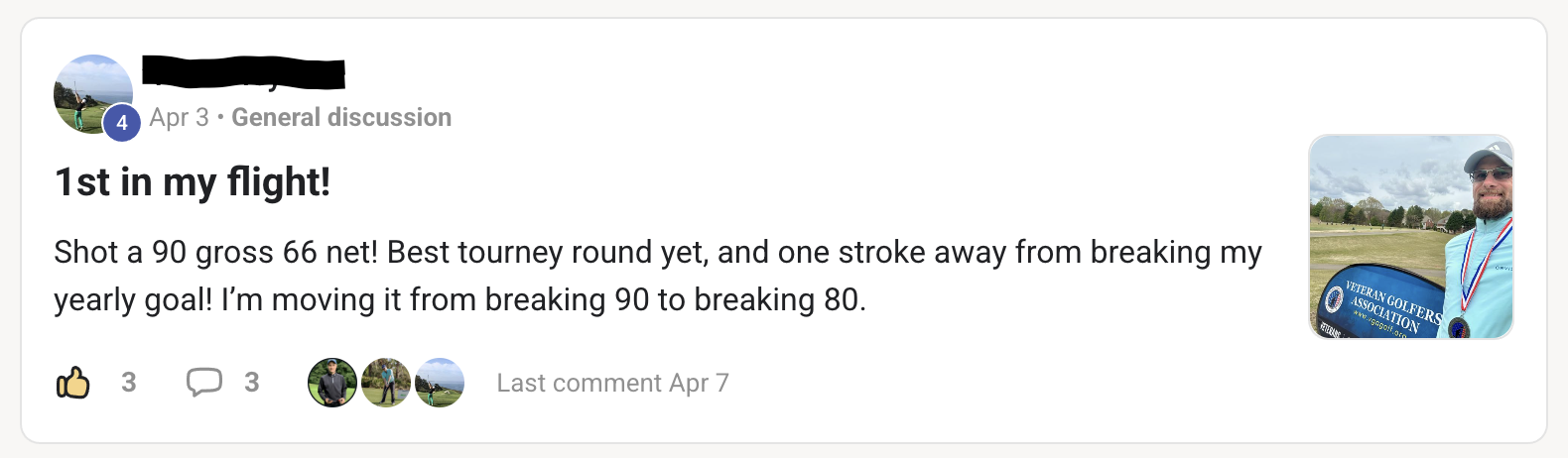Viewport: 1568px width, 458px height.
Task: Click the like count number 3
Action: coord(129,383)
